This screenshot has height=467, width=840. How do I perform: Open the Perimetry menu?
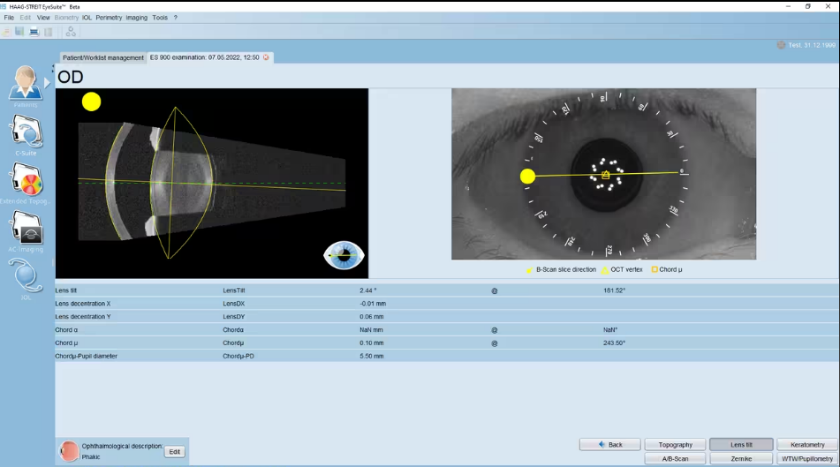[109, 18]
